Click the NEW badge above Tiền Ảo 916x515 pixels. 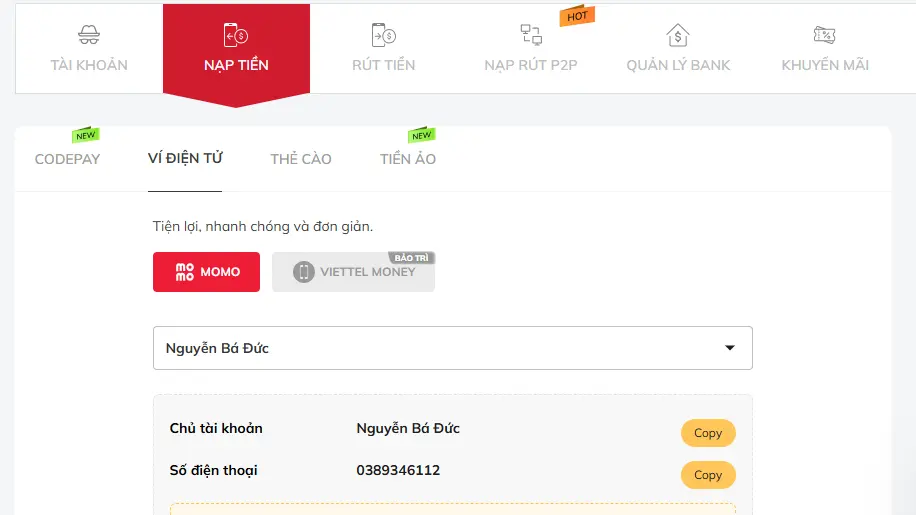click(x=421, y=135)
